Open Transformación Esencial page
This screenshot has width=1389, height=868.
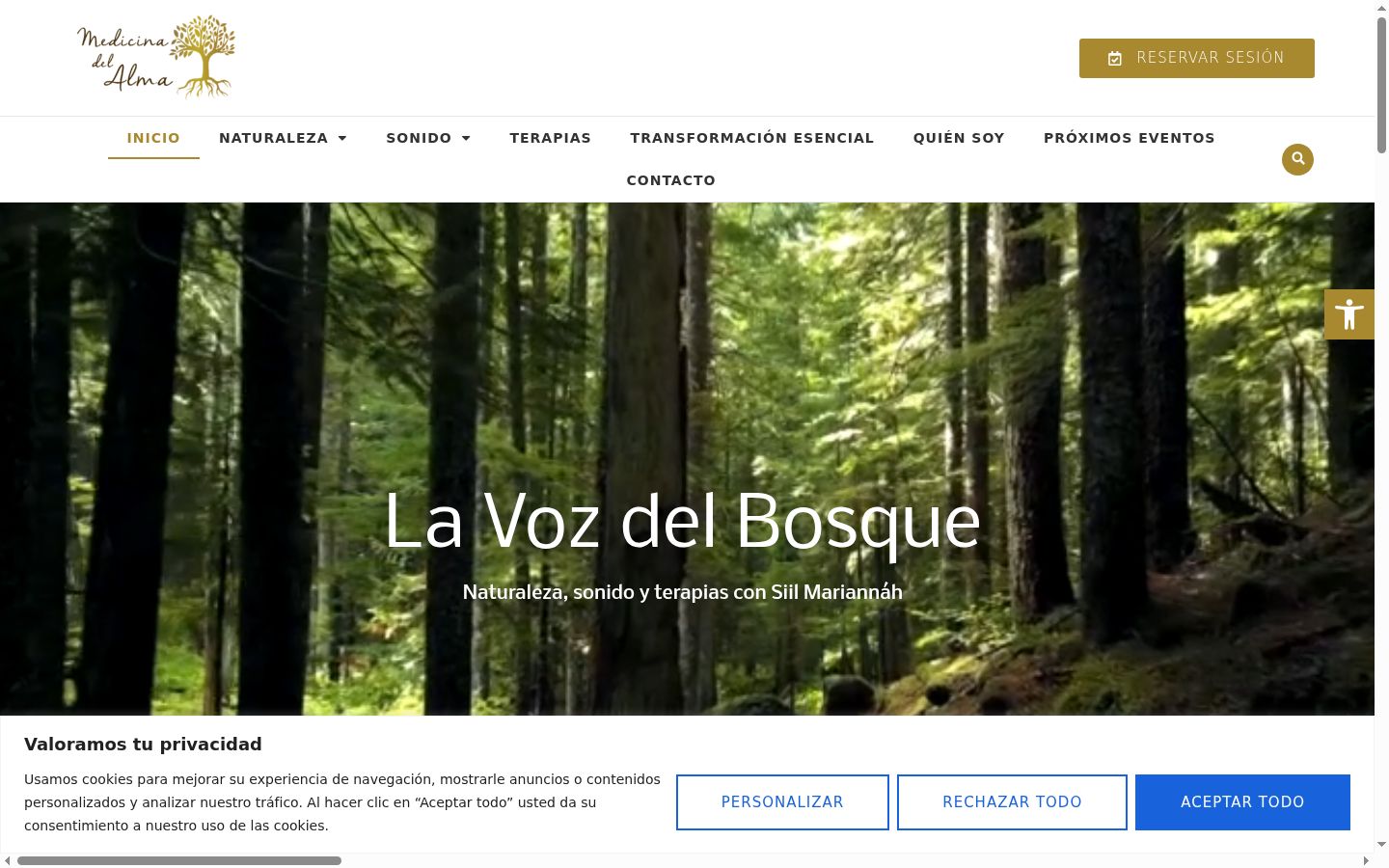752,138
